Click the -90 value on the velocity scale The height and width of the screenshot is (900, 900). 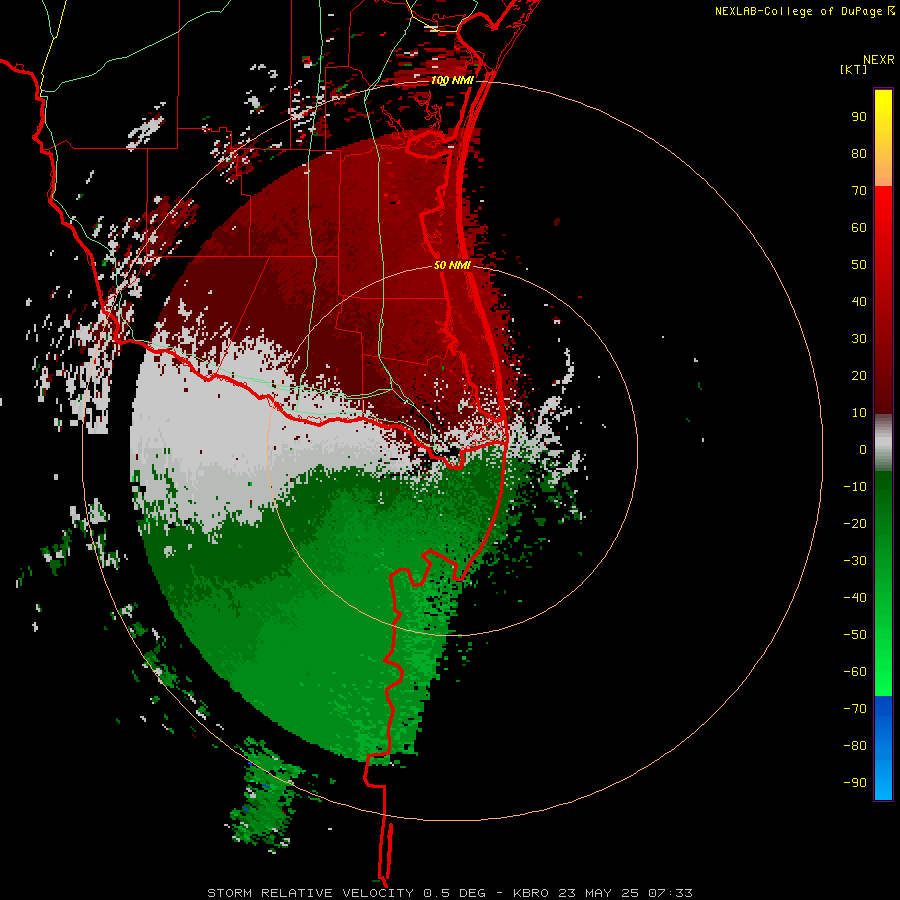[x=855, y=783]
